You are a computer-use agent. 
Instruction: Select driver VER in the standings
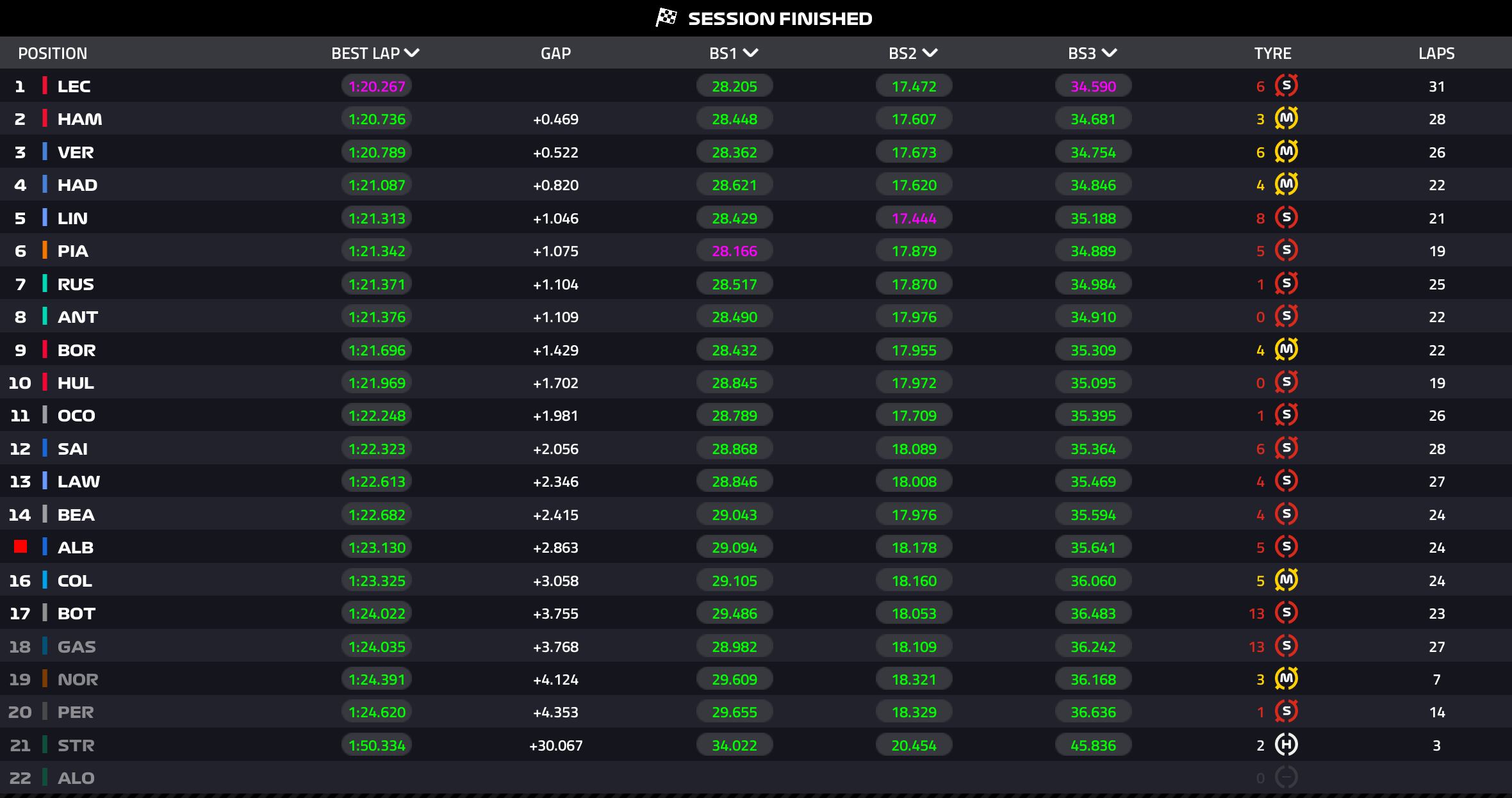[x=76, y=152]
